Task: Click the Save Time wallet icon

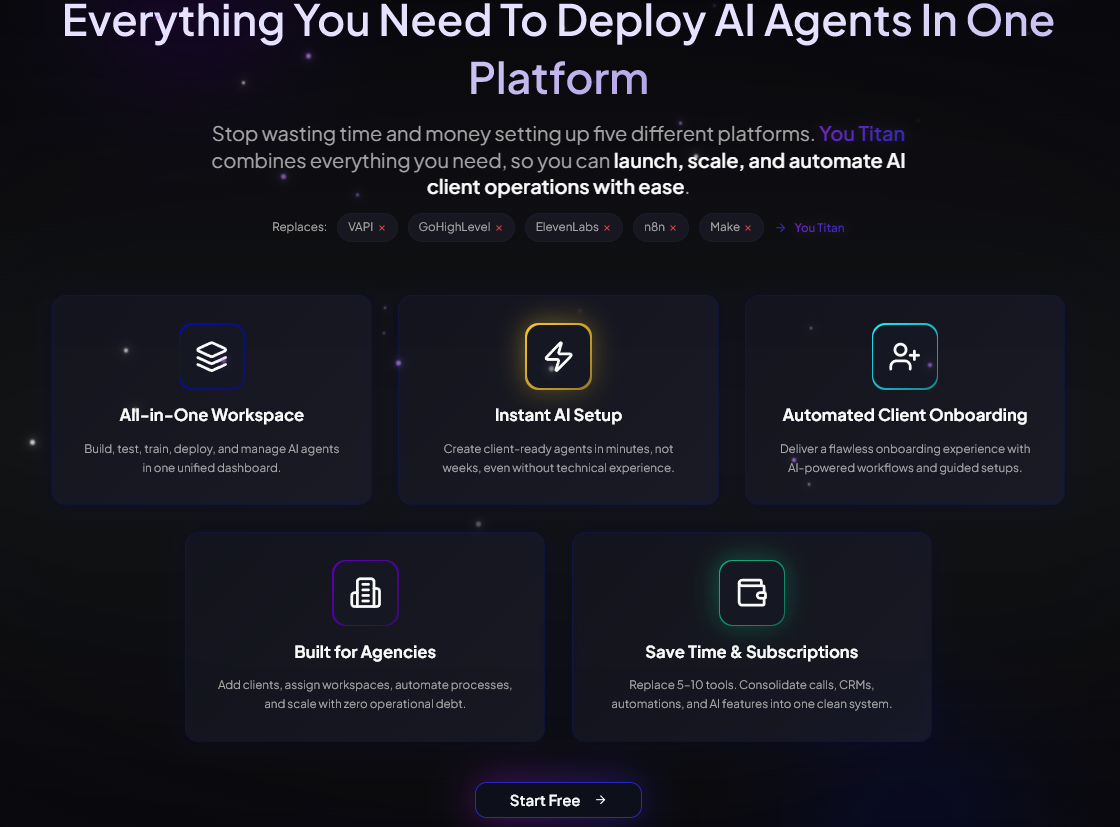Action: (751, 593)
